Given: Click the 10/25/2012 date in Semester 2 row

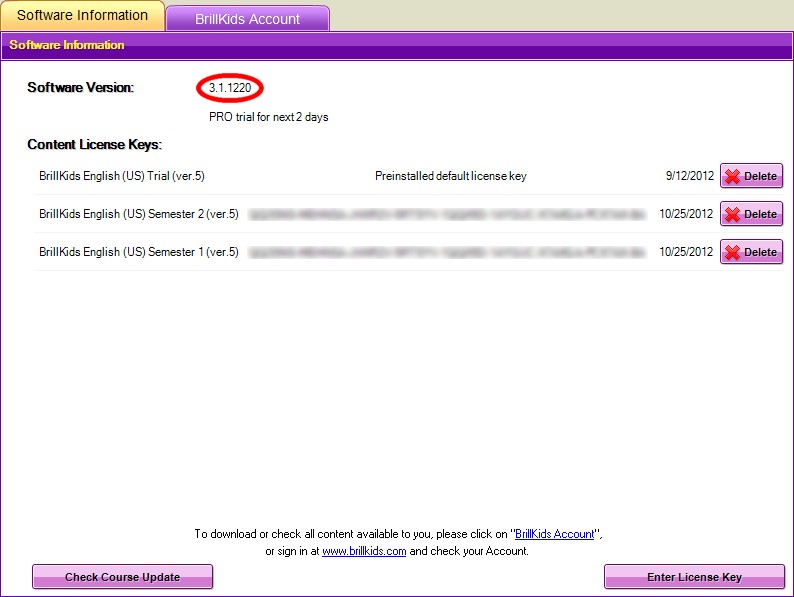Looking at the screenshot, I should pos(686,214).
